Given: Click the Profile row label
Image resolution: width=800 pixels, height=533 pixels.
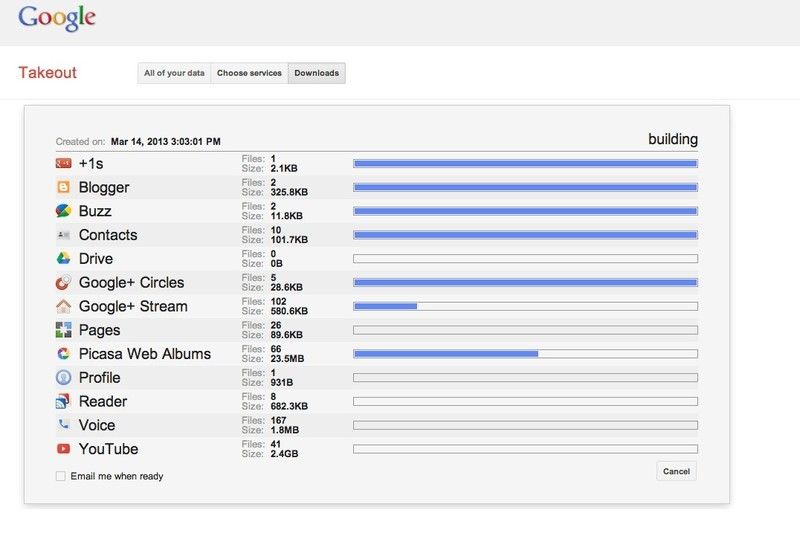Looking at the screenshot, I should [x=99, y=378].
